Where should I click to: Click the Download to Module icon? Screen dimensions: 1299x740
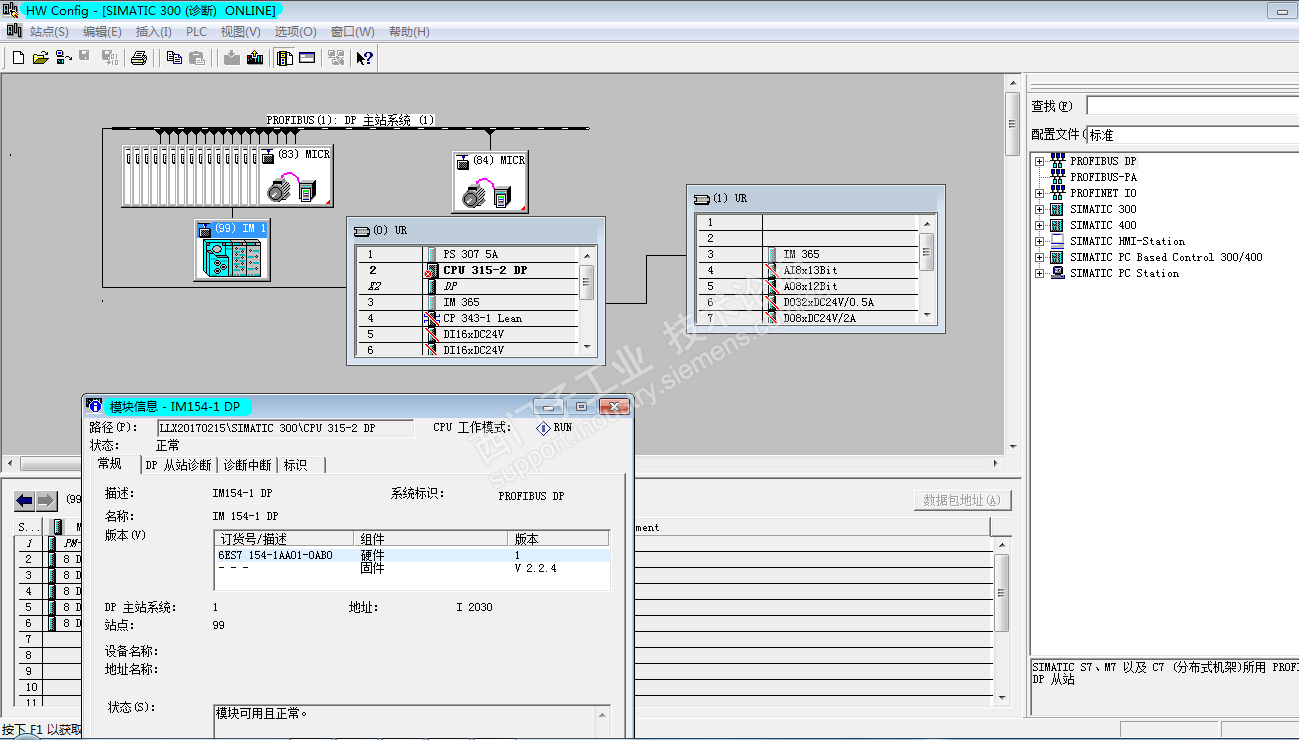coord(232,58)
